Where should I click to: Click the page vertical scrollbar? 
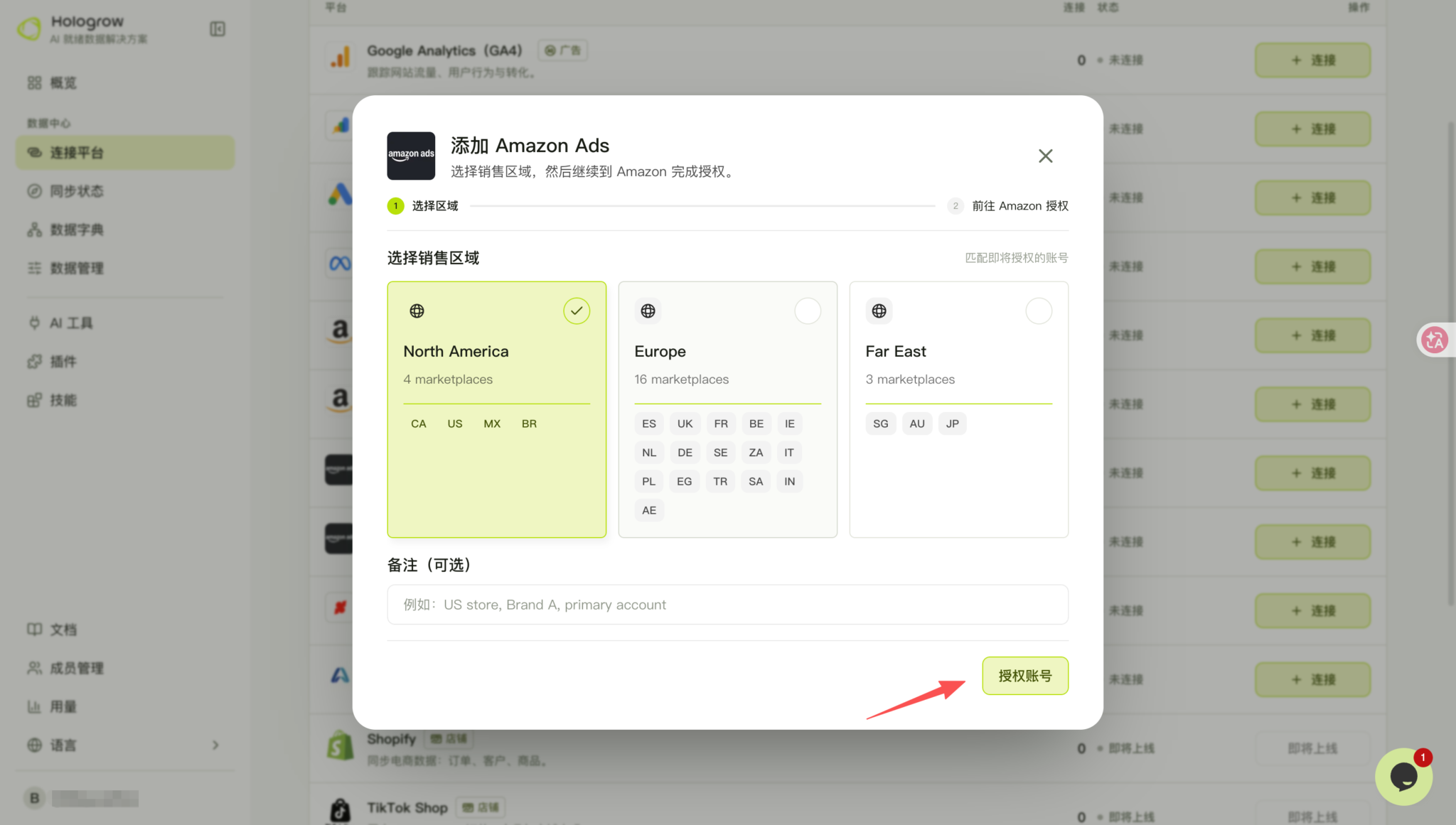pyautogui.click(x=1451, y=362)
